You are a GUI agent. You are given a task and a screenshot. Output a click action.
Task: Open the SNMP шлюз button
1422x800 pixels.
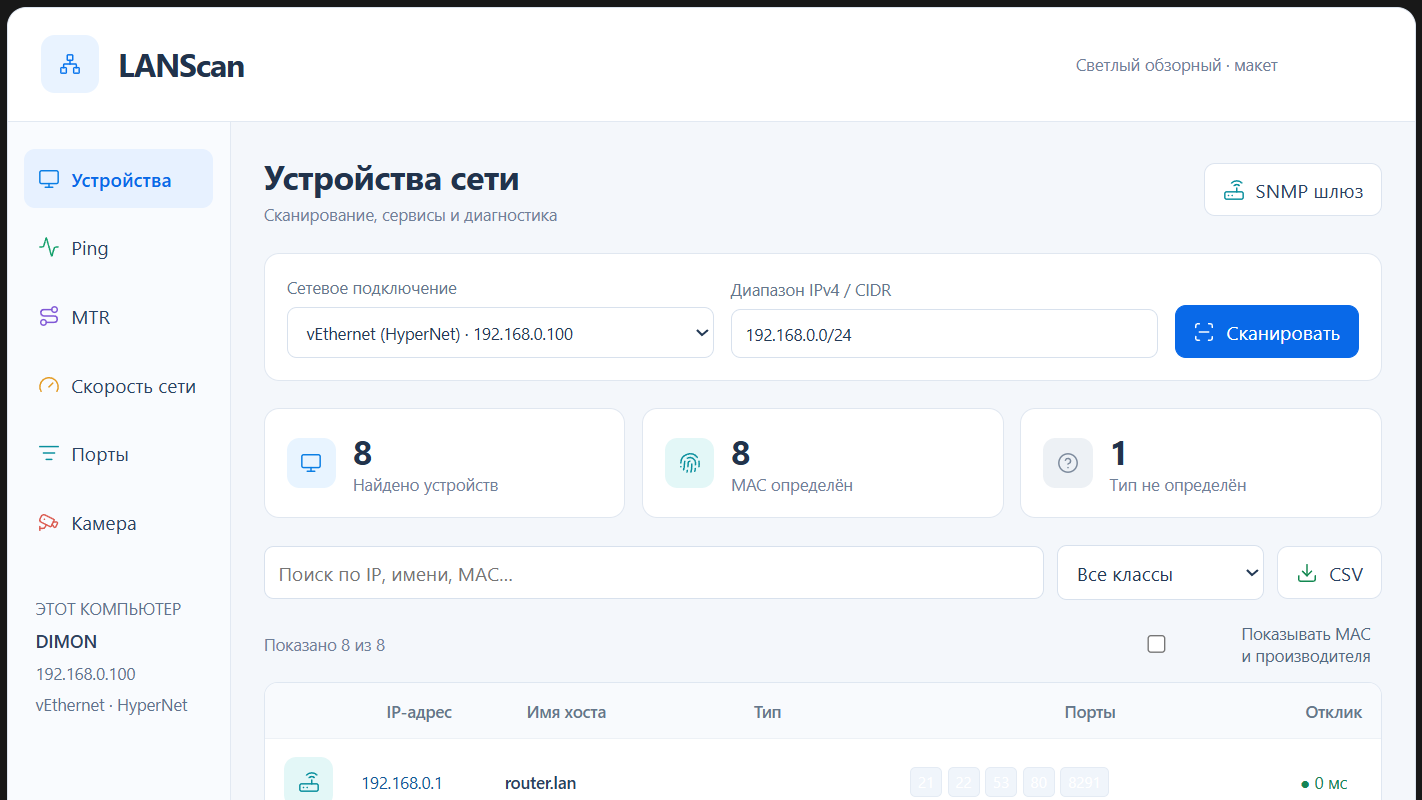(1292, 190)
